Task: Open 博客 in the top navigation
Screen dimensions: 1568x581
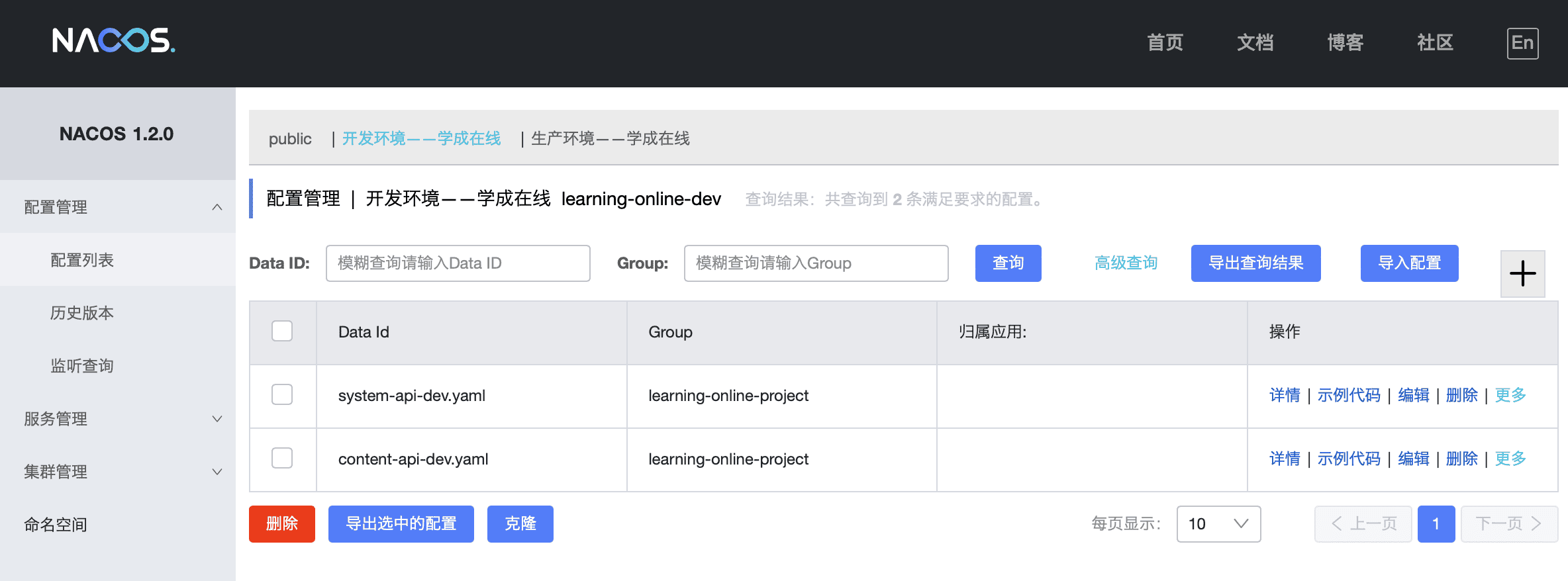Action: [1345, 43]
